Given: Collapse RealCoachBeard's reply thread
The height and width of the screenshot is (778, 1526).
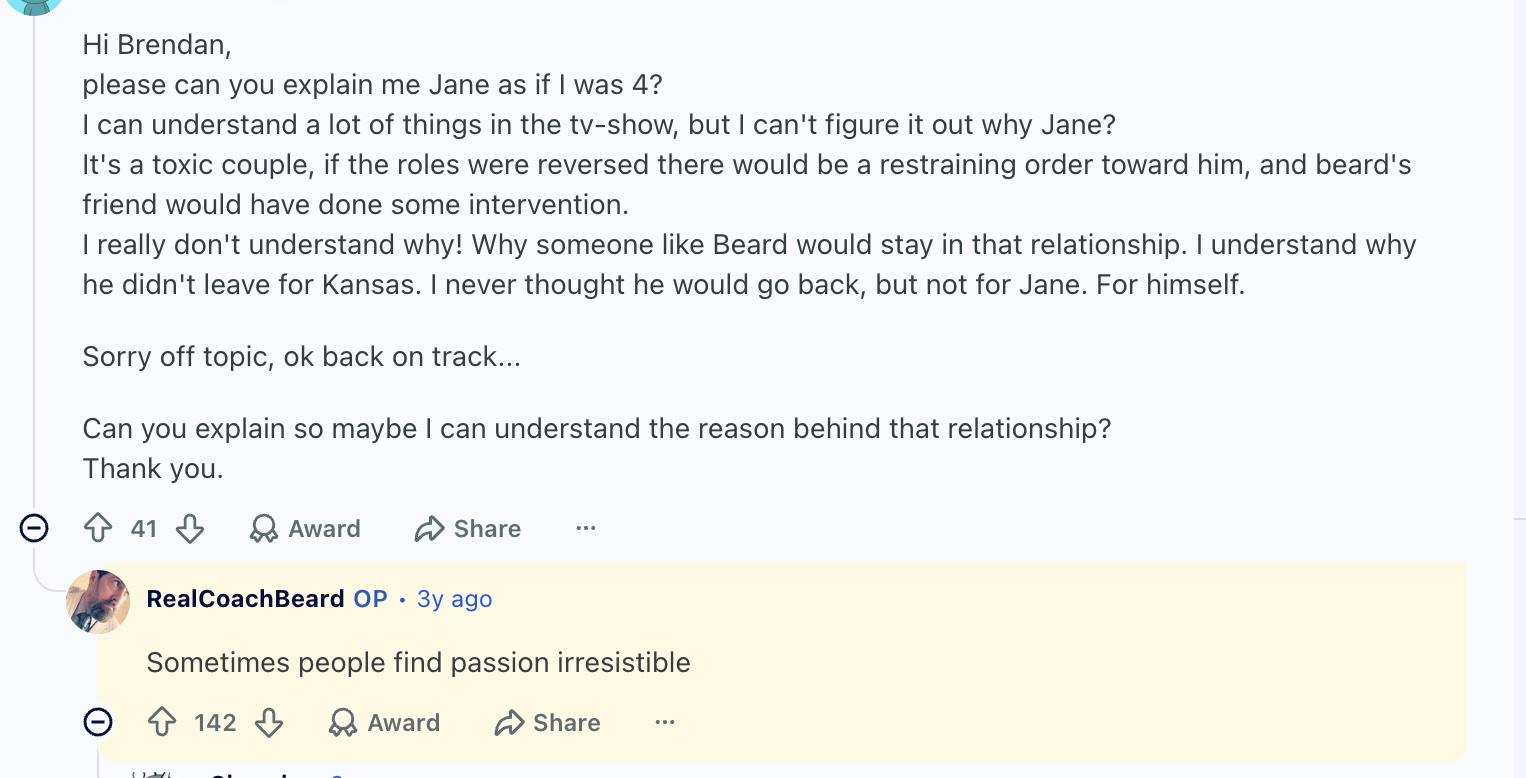Looking at the screenshot, I should (98, 722).
